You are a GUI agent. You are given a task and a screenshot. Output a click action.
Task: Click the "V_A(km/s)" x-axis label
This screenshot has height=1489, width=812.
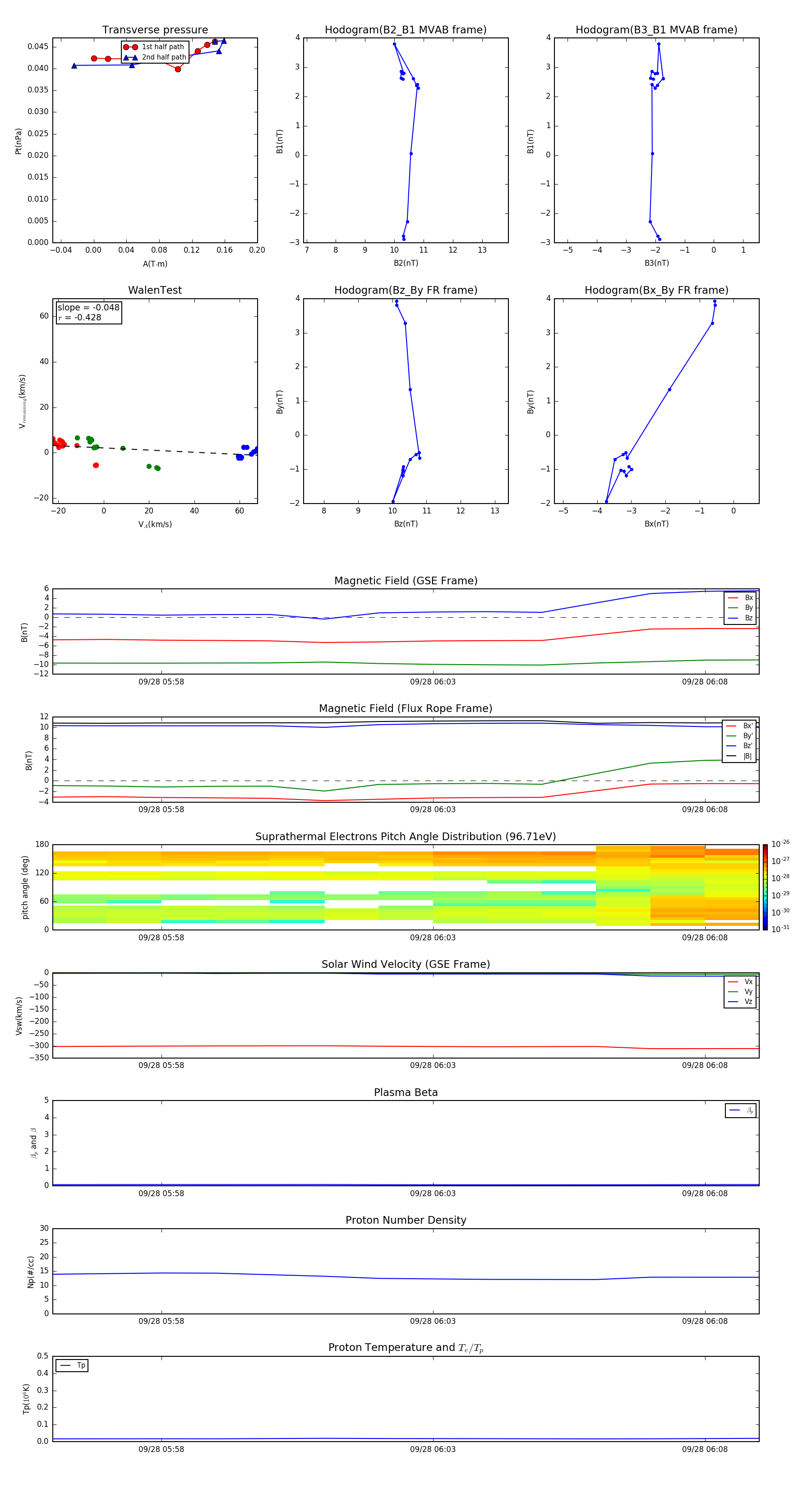coord(155,525)
